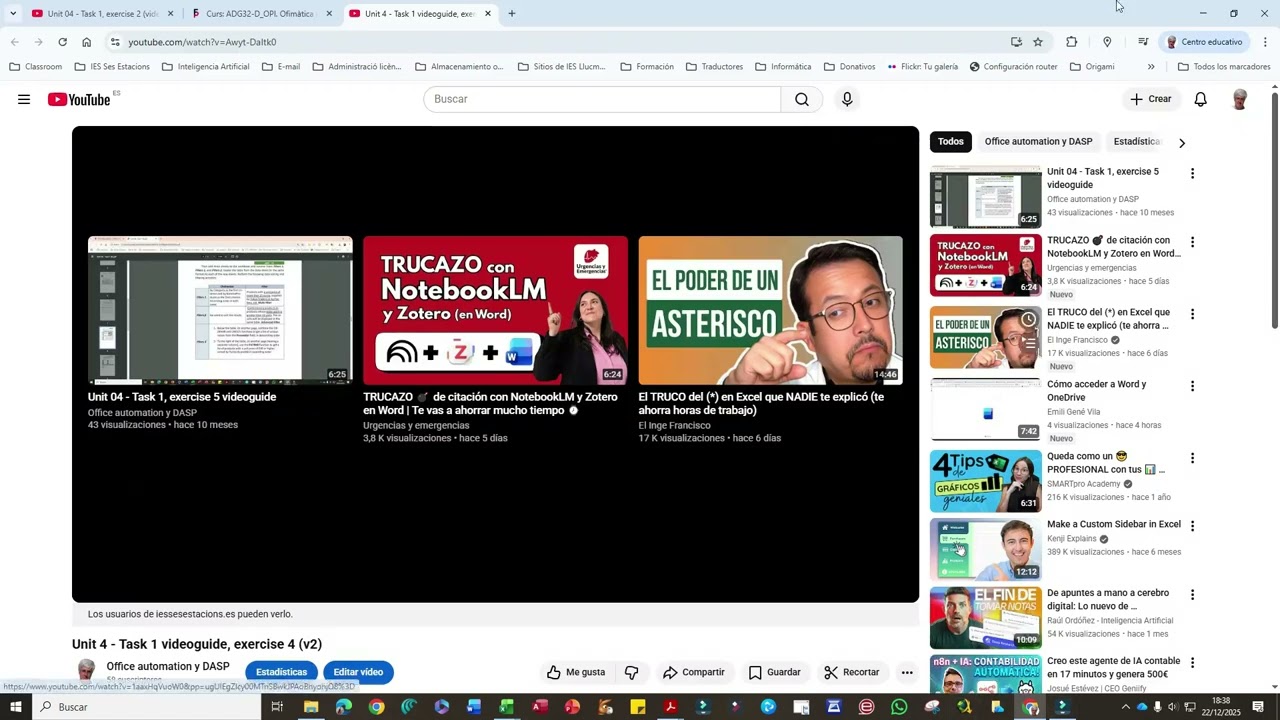Play end-screen suggestion 'Unit 04 - Task 1, exercise 5'
Viewport: 1280px width, 720px height.
[220, 310]
